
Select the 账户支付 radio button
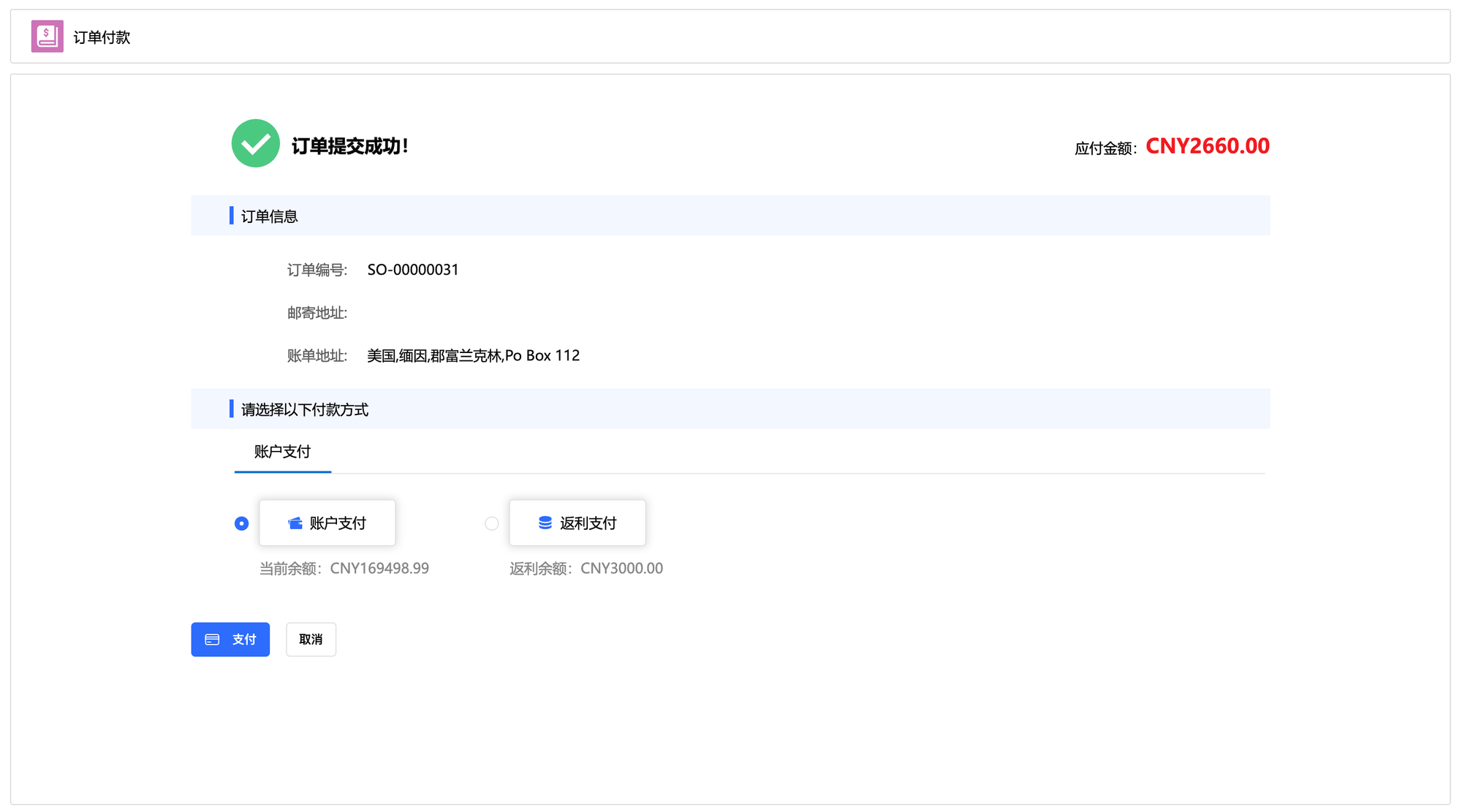pos(241,523)
